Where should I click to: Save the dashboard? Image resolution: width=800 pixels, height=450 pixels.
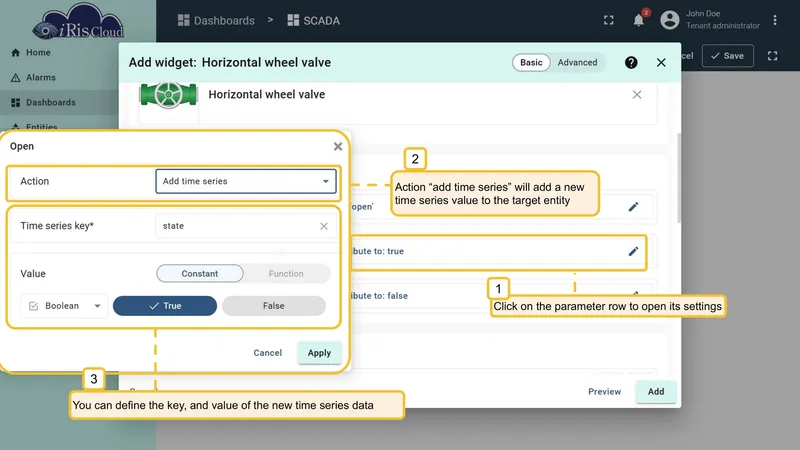coord(728,56)
